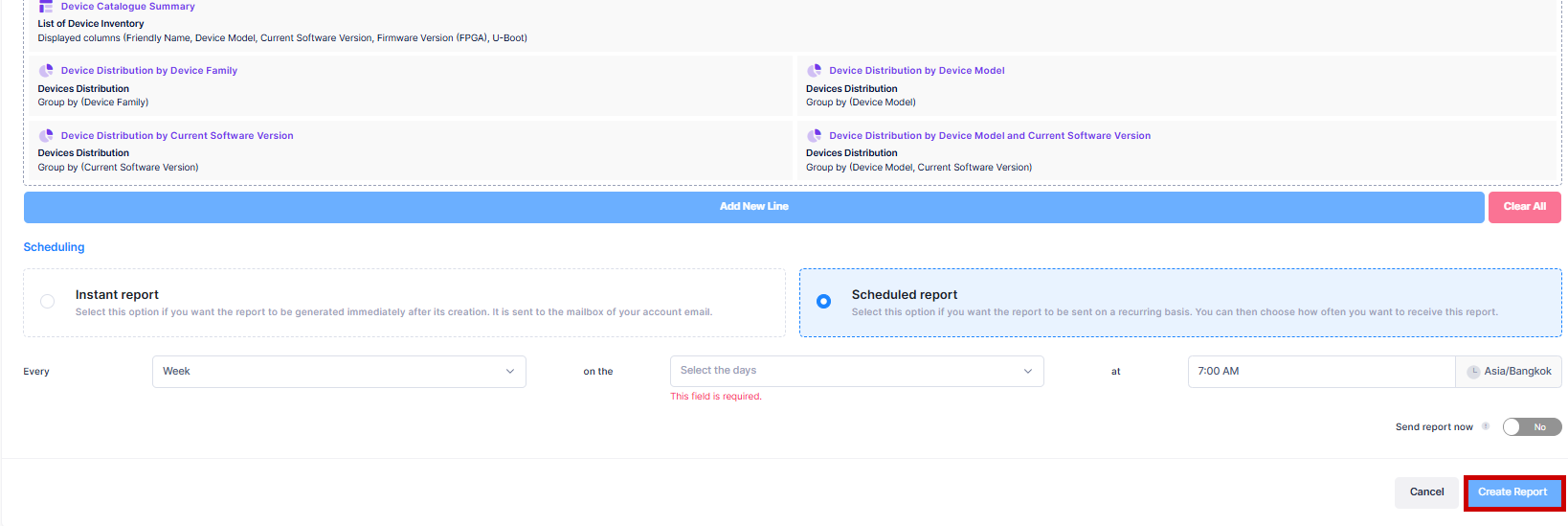The height and width of the screenshot is (526, 1568).
Task: Click the clock icon beside Asia/Bangkok
Action: pyautogui.click(x=1473, y=372)
